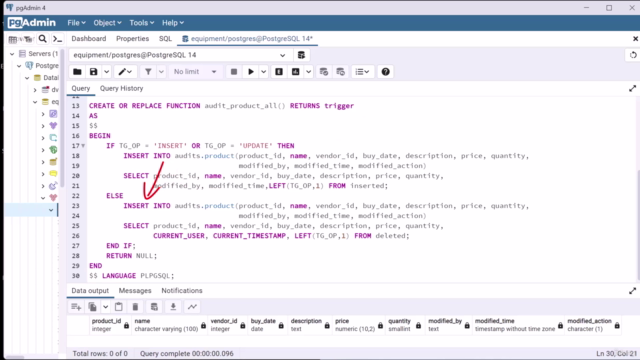Switch to the SQL tab

165,39
